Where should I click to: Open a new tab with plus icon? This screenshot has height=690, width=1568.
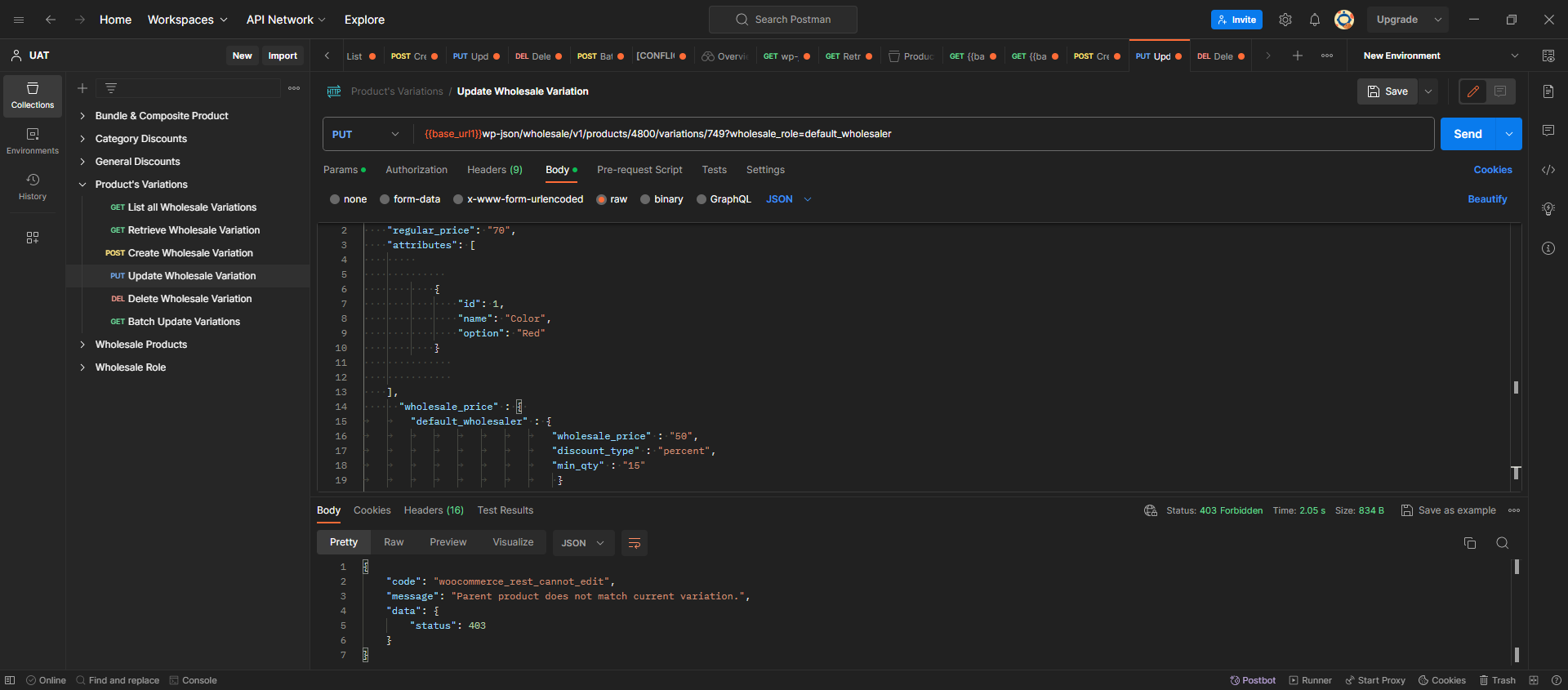(1298, 56)
